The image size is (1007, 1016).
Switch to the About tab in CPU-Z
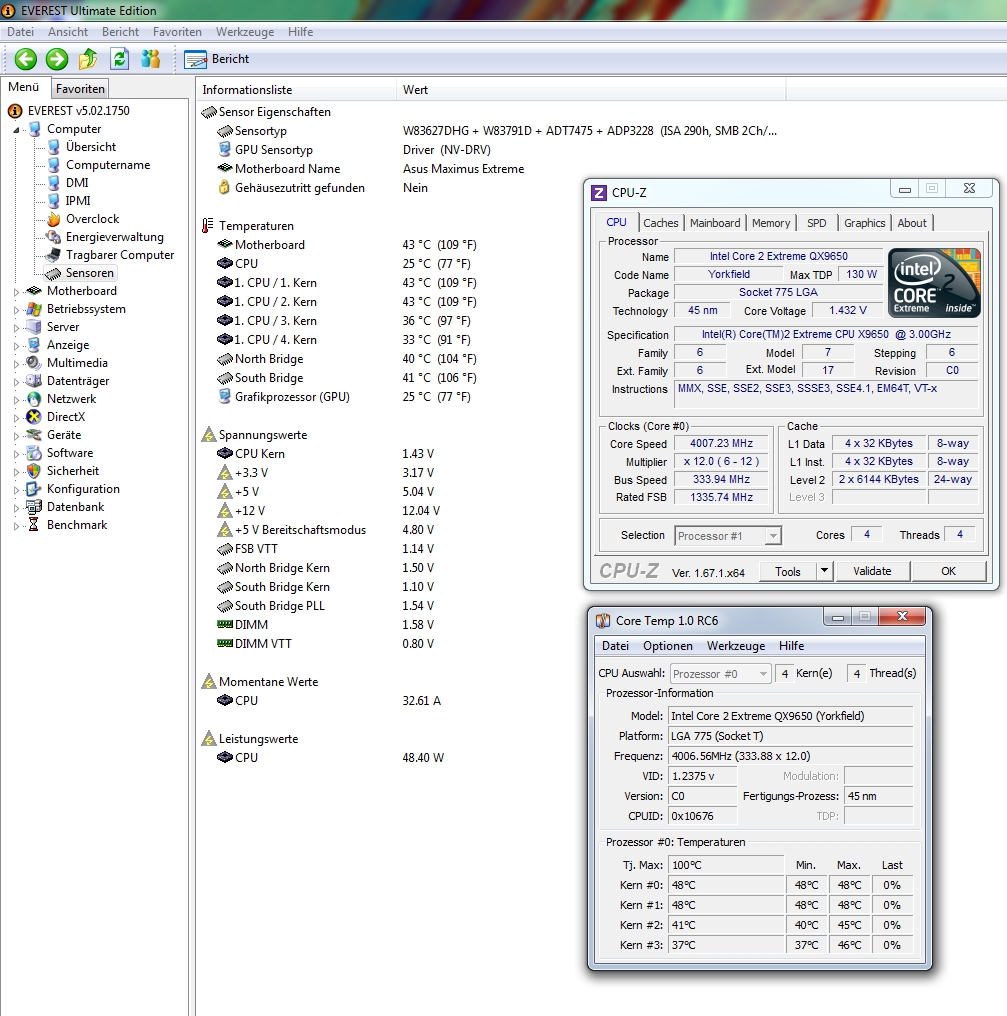[912, 223]
